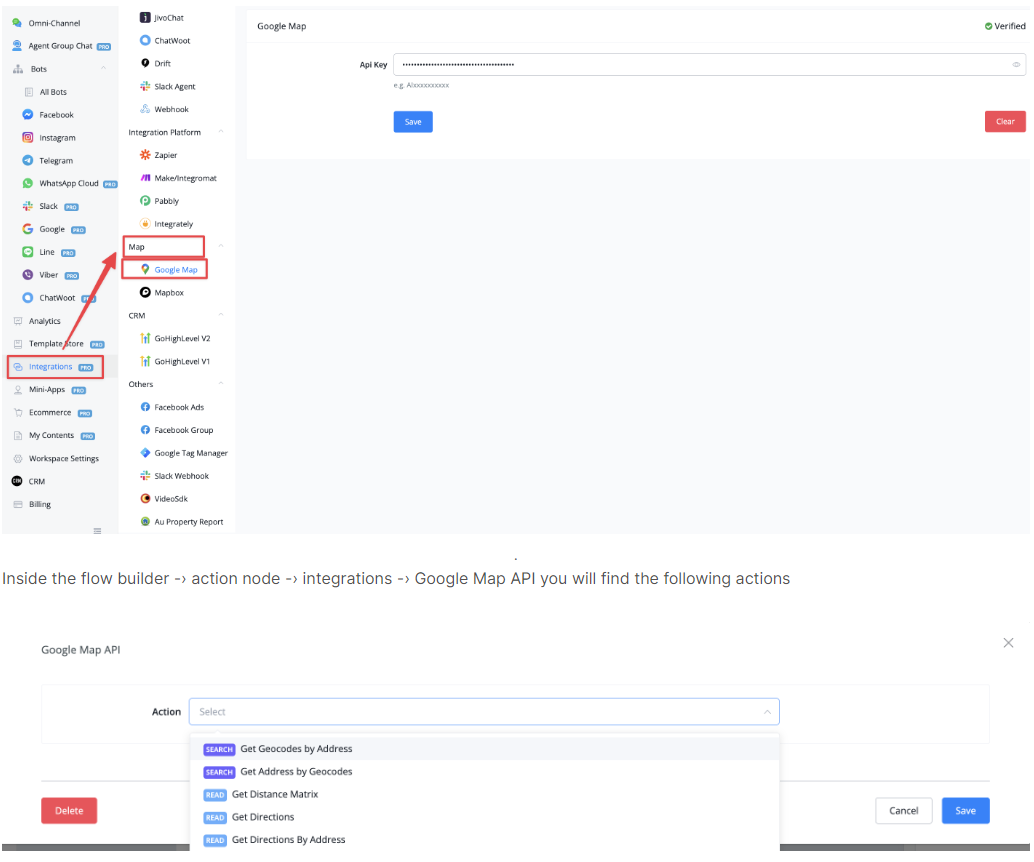
Task: Click the blue Save button under Api Key
Action: point(413,122)
